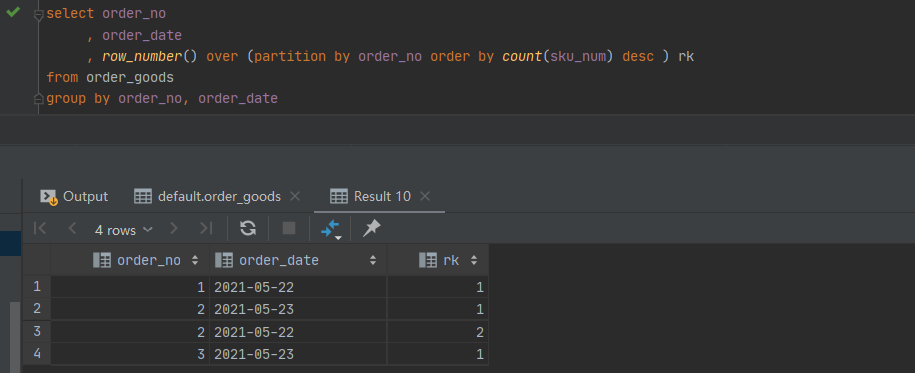This screenshot has height=373, width=915.
Task: Collapse the select statement fold marker
Action: pyautogui.click(x=39, y=15)
